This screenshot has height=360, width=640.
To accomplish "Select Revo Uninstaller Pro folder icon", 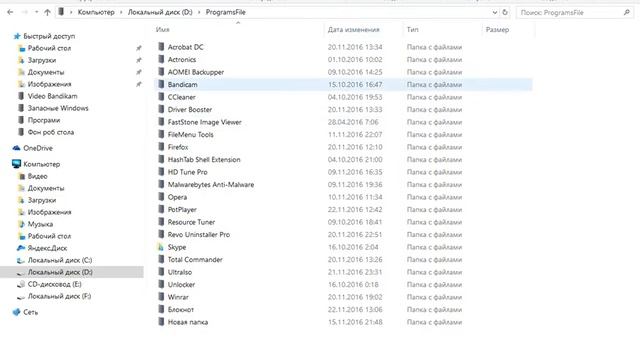I will (x=161, y=234).
